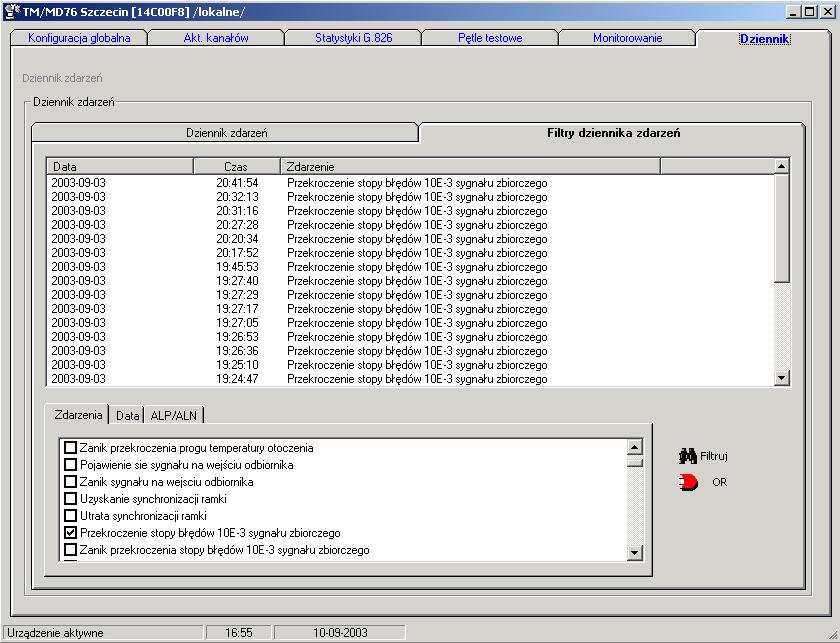Select the Zdarzenia filter tab
The height and width of the screenshot is (643, 840).
tap(78, 415)
